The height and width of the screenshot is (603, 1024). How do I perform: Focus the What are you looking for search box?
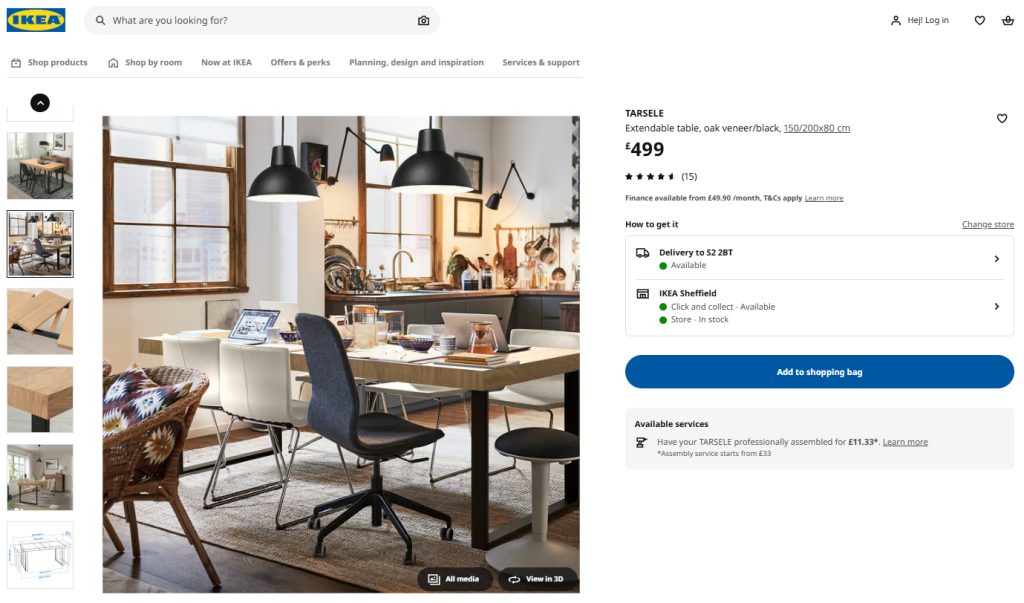pyautogui.click(x=261, y=21)
